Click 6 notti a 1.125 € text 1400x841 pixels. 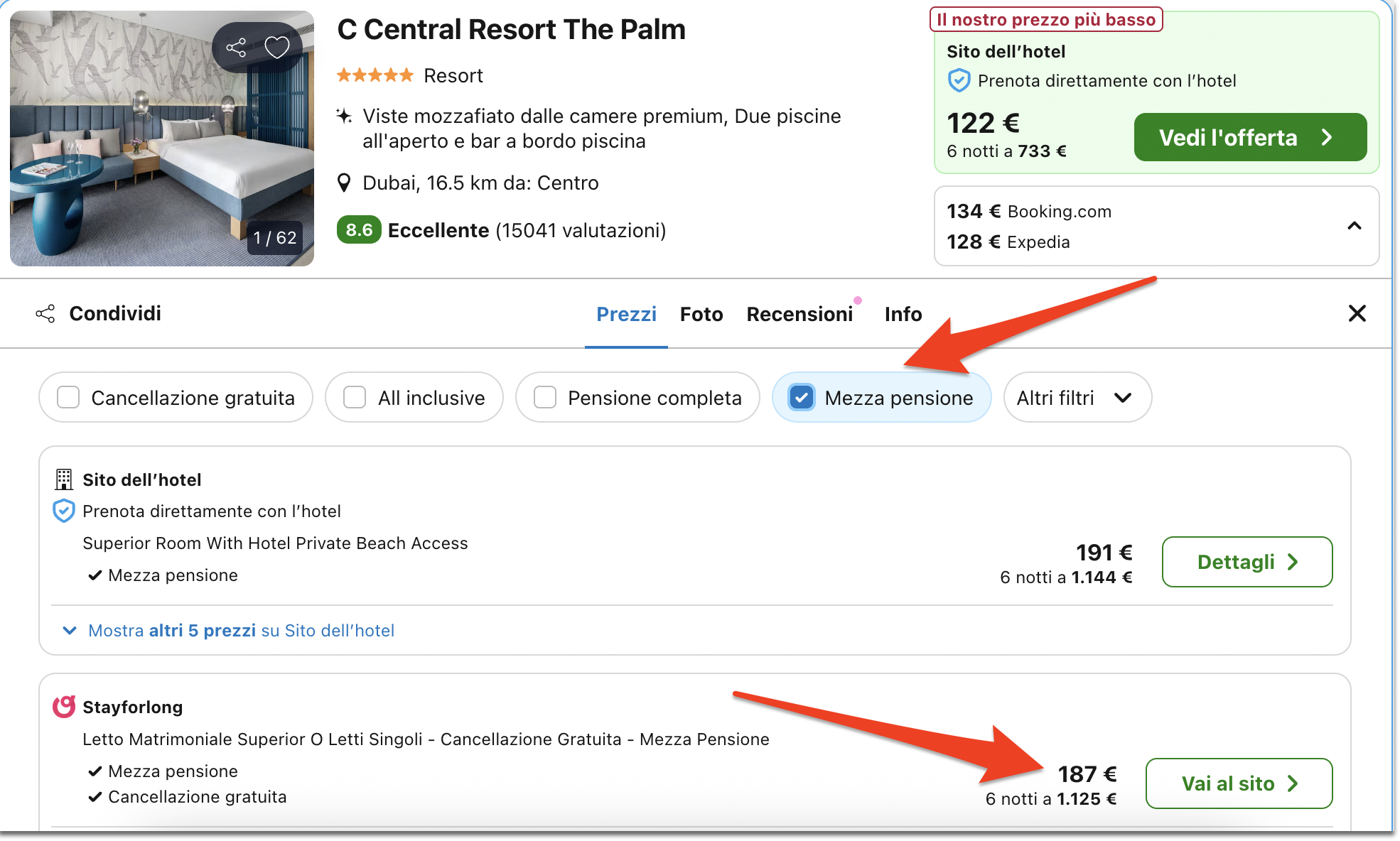1051,799
